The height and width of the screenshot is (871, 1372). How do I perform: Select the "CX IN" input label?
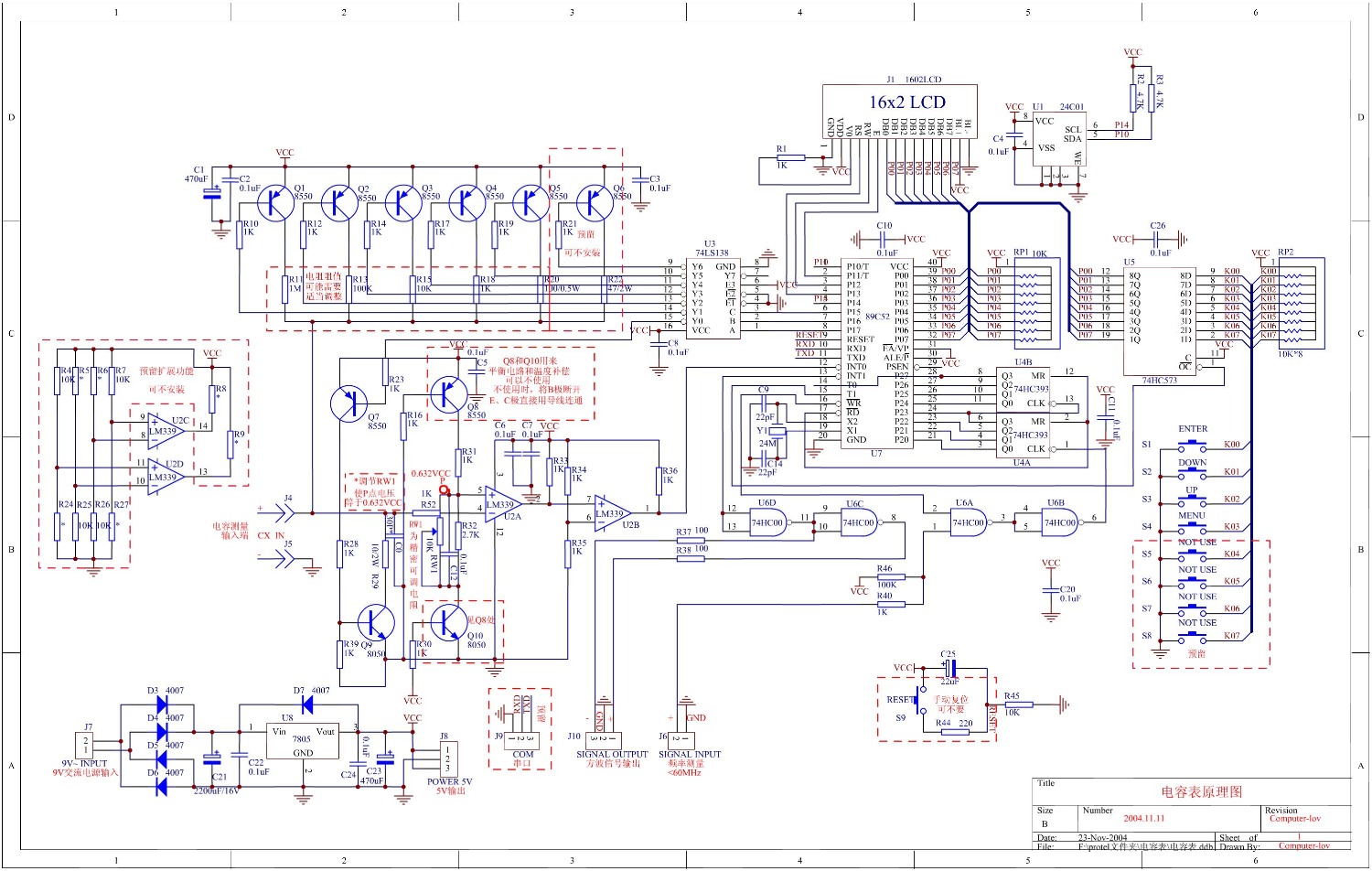click(271, 536)
